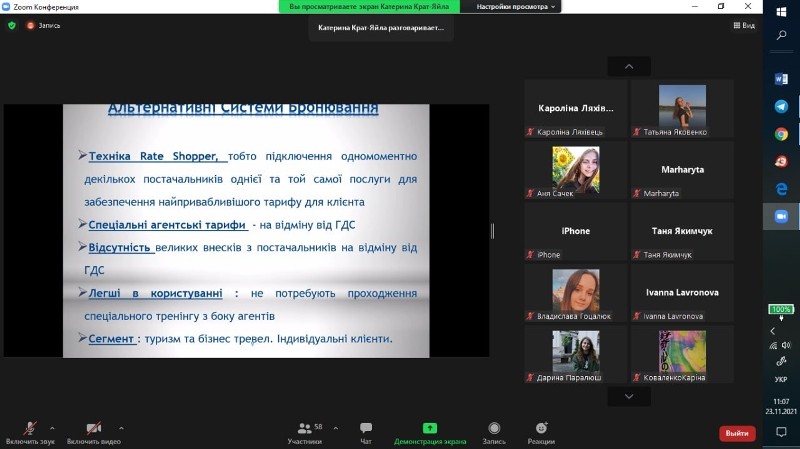Open the Чат chat panel
This screenshot has height=449, width=800.
click(366, 433)
